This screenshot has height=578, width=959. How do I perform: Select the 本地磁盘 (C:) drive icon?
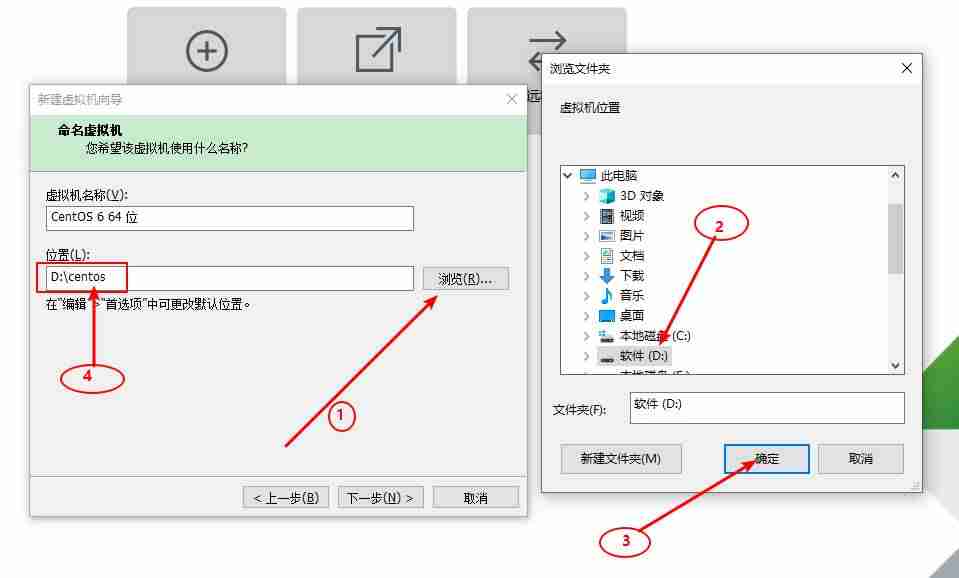point(607,336)
